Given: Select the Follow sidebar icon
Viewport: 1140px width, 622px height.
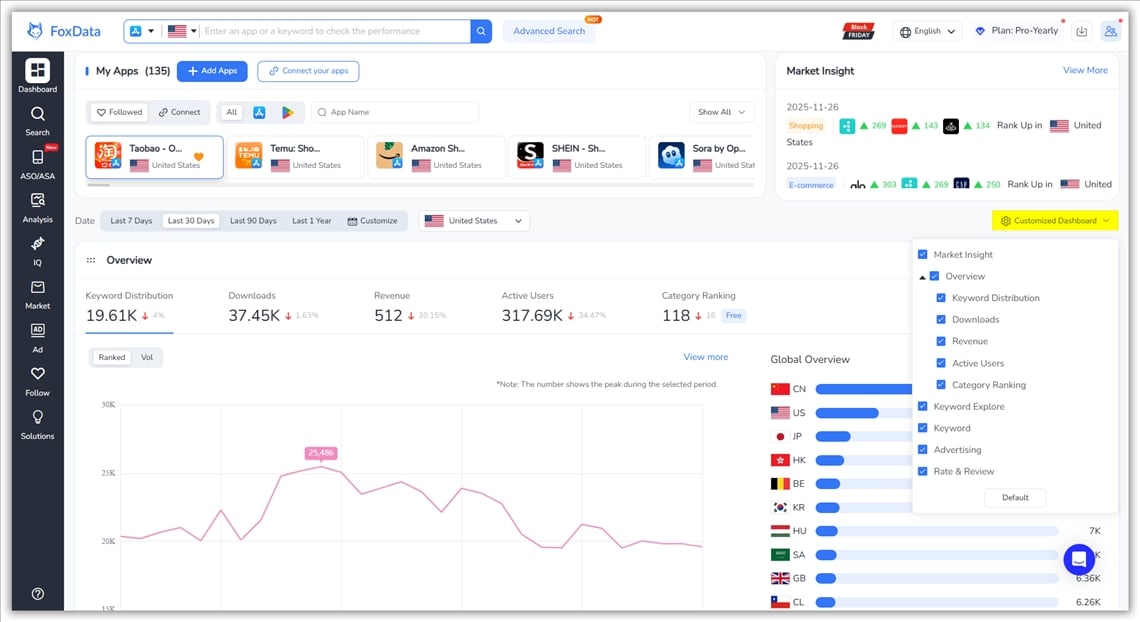Looking at the screenshot, I should (x=37, y=383).
